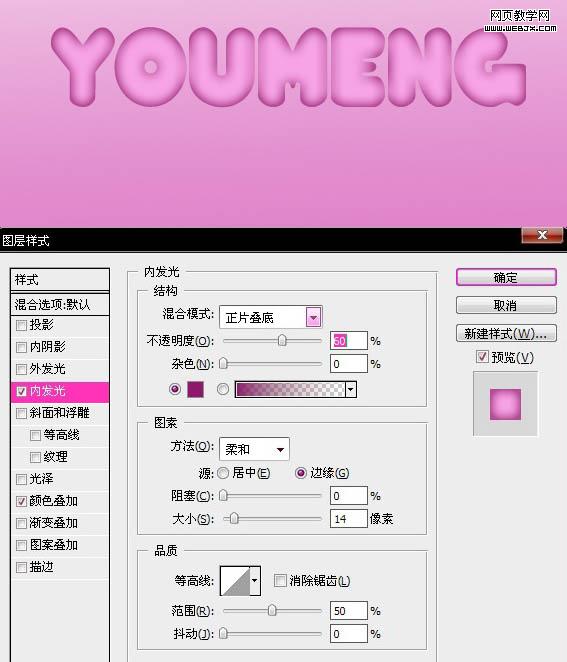Enable the 外发光 outer glow checkbox
Image resolution: width=567 pixels, height=662 pixels.
(x=21, y=369)
